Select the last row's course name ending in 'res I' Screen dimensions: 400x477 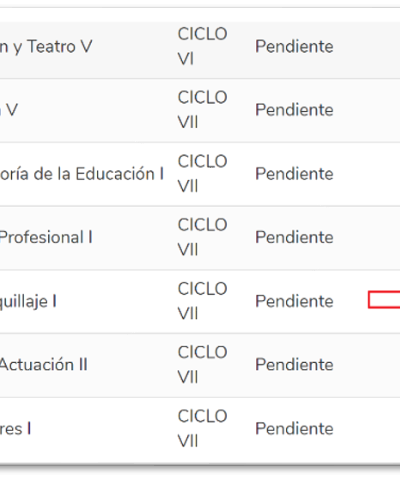pyautogui.click(x=15, y=429)
